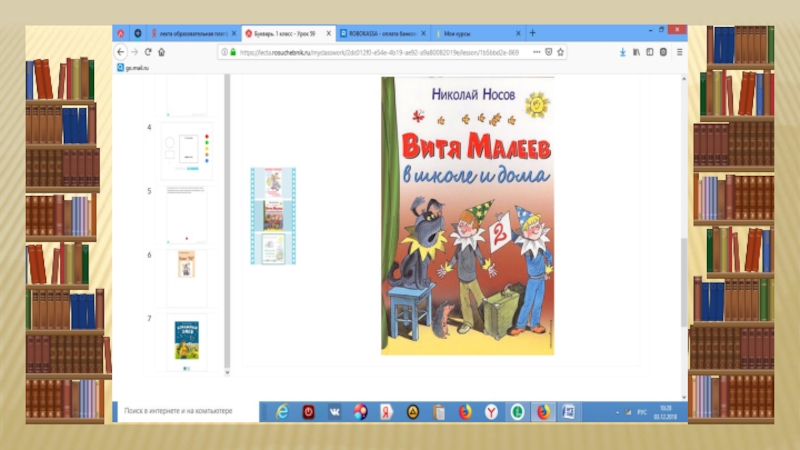
Task: Launch Yandex Browser from the taskbar
Action: pos(491,411)
